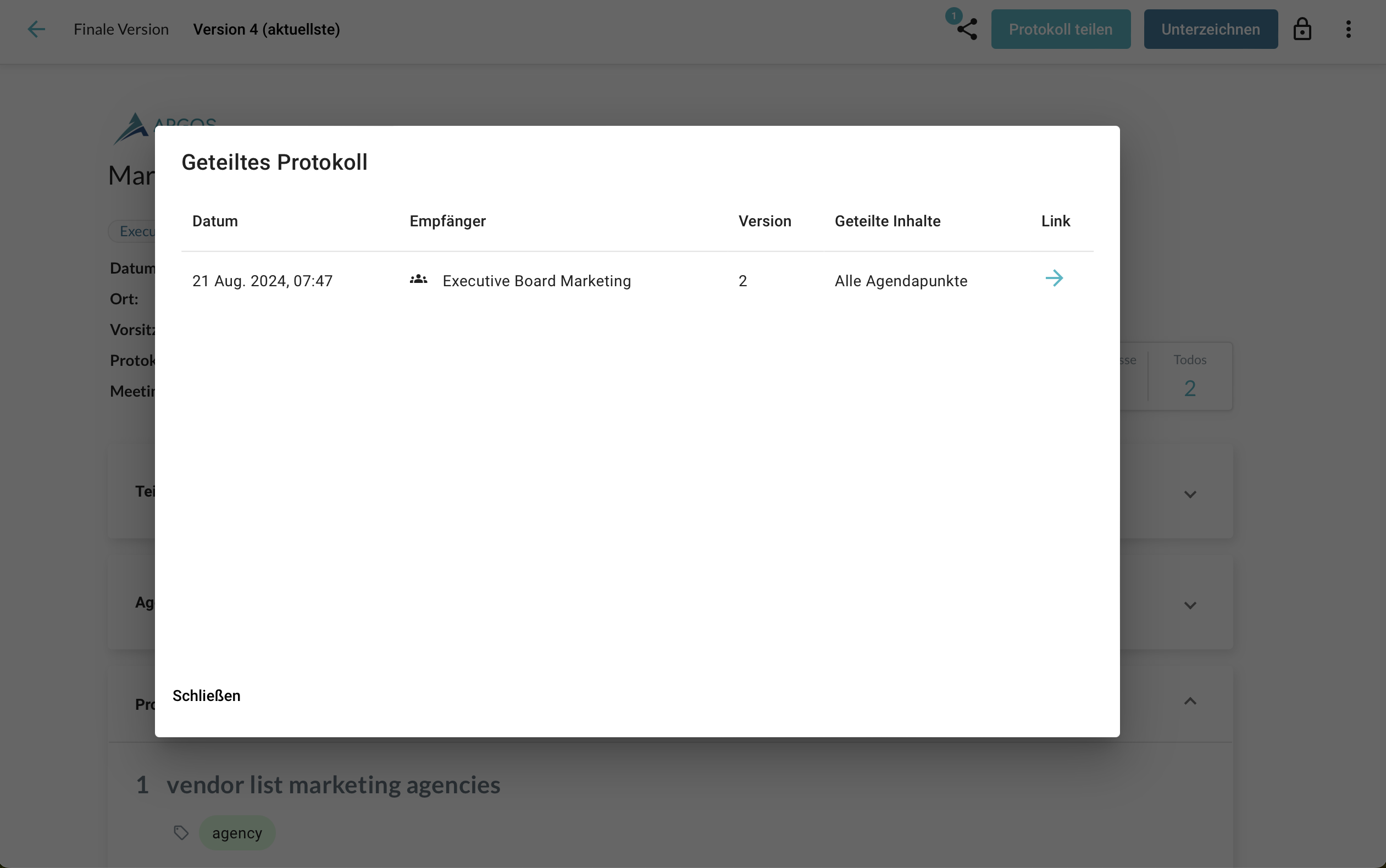This screenshot has height=868, width=1386.
Task: Collapse the protocol section chevron
Action: (1190, 702)
